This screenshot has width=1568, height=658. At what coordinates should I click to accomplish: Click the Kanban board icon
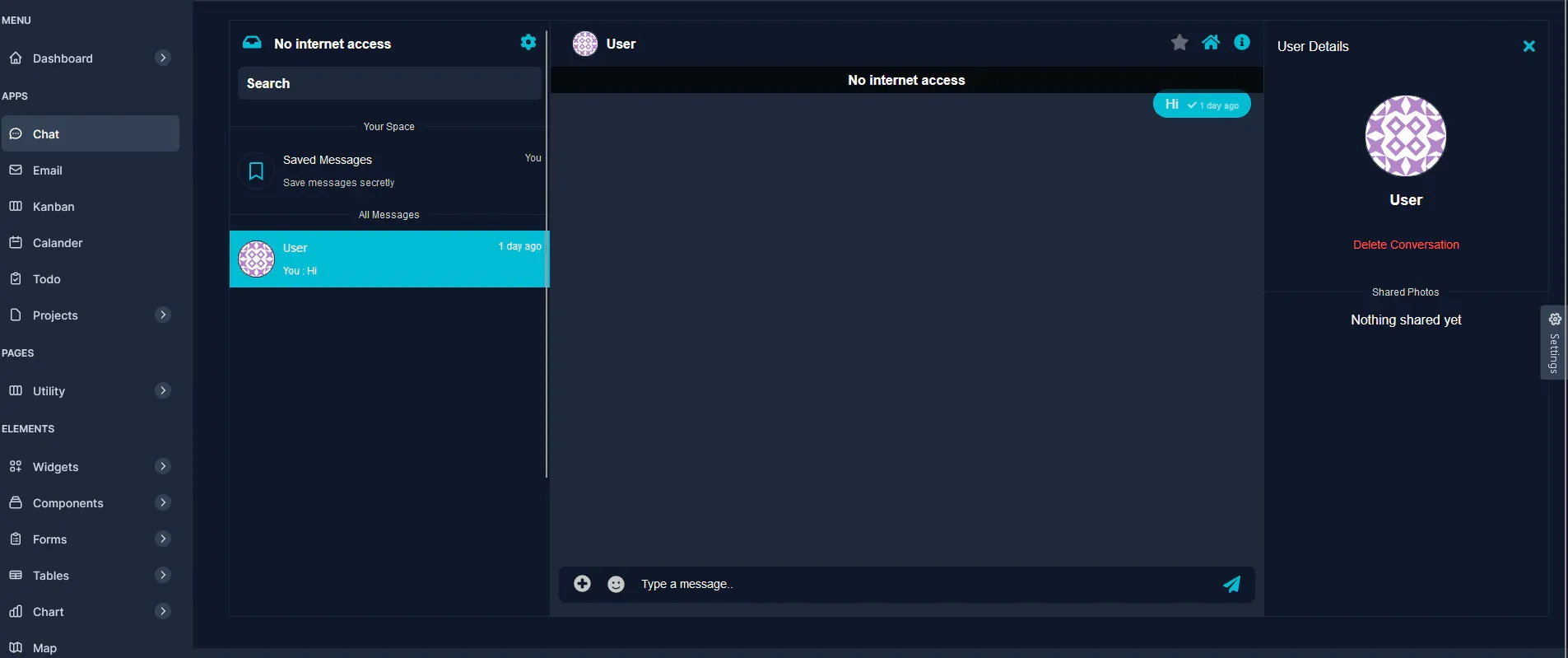tap(16, 206)
